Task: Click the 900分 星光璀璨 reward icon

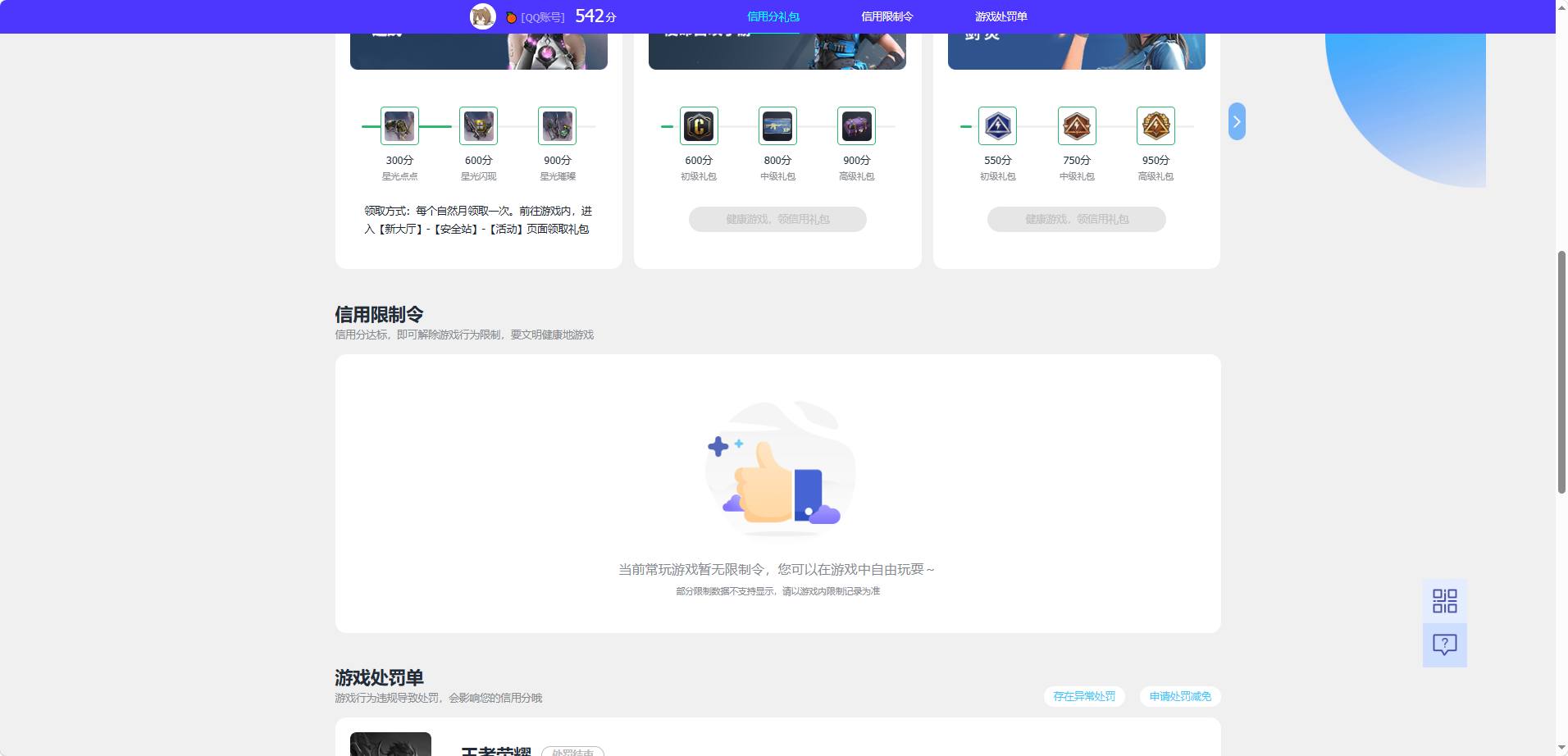Action: (x=557, y=126)
